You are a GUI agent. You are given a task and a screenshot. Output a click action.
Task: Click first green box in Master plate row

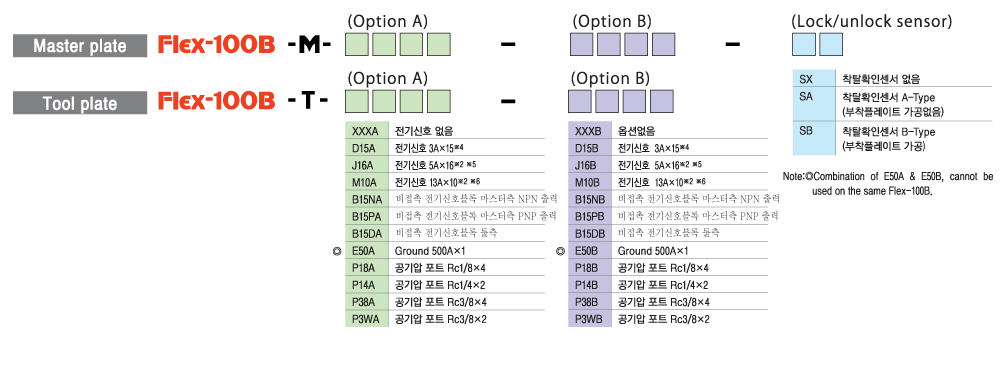pyautogui.click(x=357, y=45)
